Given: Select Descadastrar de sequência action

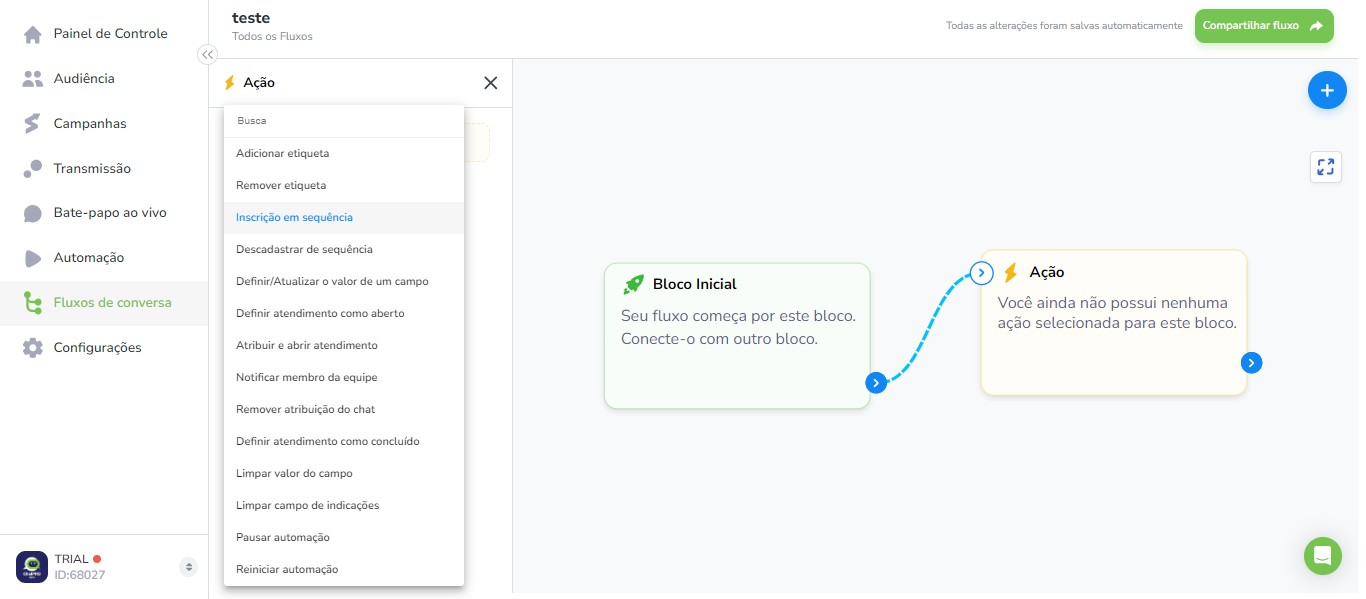Looking at the screenshot, I should [344, 250].
